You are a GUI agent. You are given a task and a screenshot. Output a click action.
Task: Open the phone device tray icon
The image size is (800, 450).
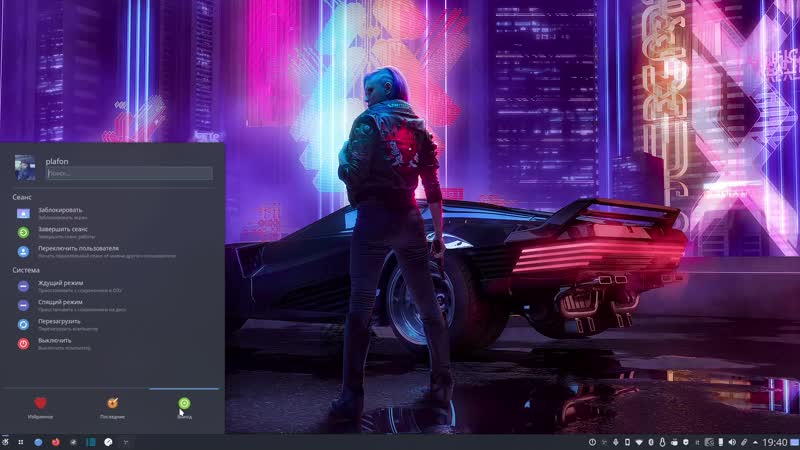[628, 442]
